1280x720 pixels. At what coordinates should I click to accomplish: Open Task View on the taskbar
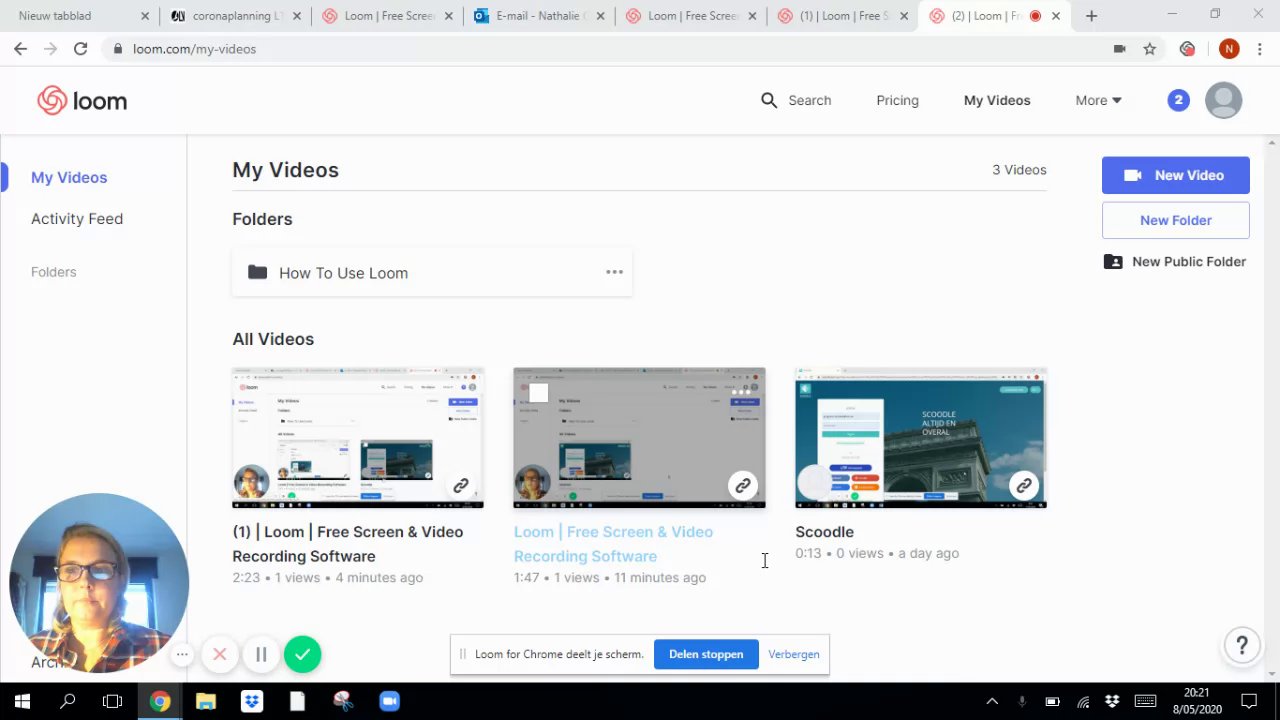click(x=112, y=701)
